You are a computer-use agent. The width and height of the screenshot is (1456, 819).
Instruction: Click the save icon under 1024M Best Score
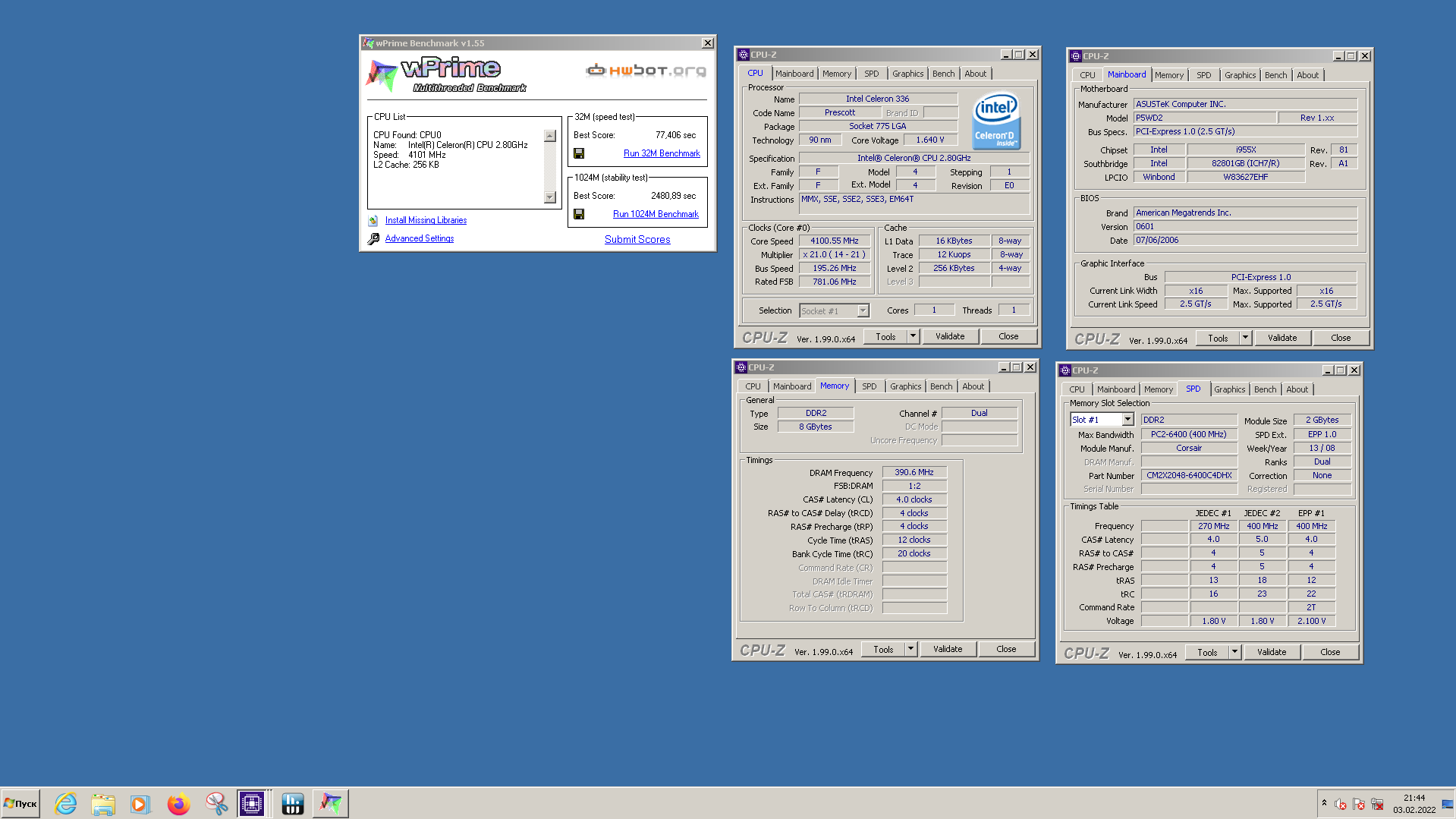[579, 214]
